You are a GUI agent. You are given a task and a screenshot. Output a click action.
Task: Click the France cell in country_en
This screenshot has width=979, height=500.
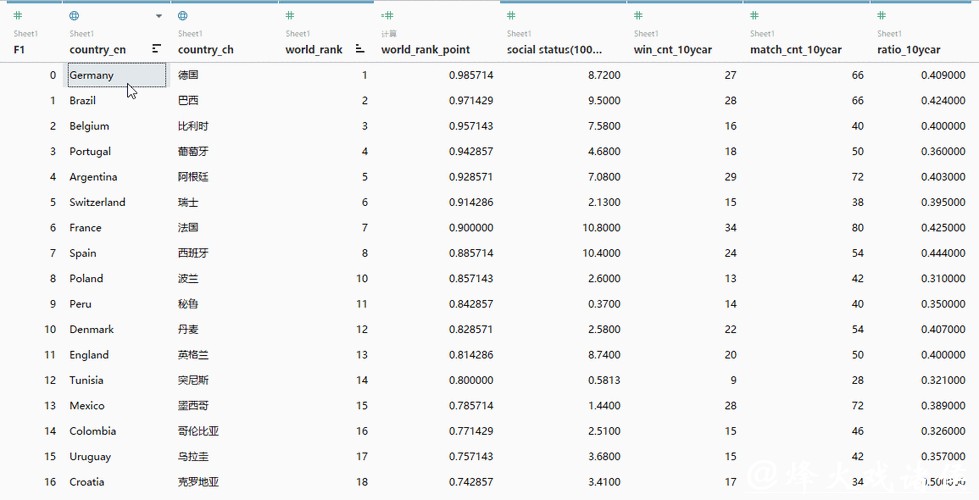pos(85,228)
